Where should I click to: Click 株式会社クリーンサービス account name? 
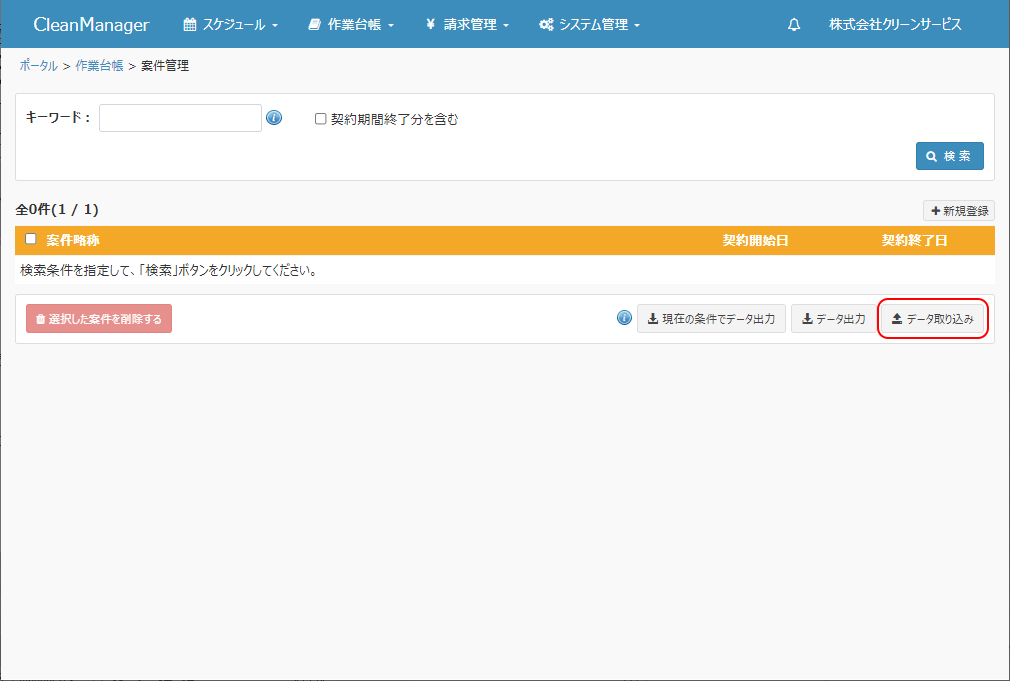(x=895, y=25)
